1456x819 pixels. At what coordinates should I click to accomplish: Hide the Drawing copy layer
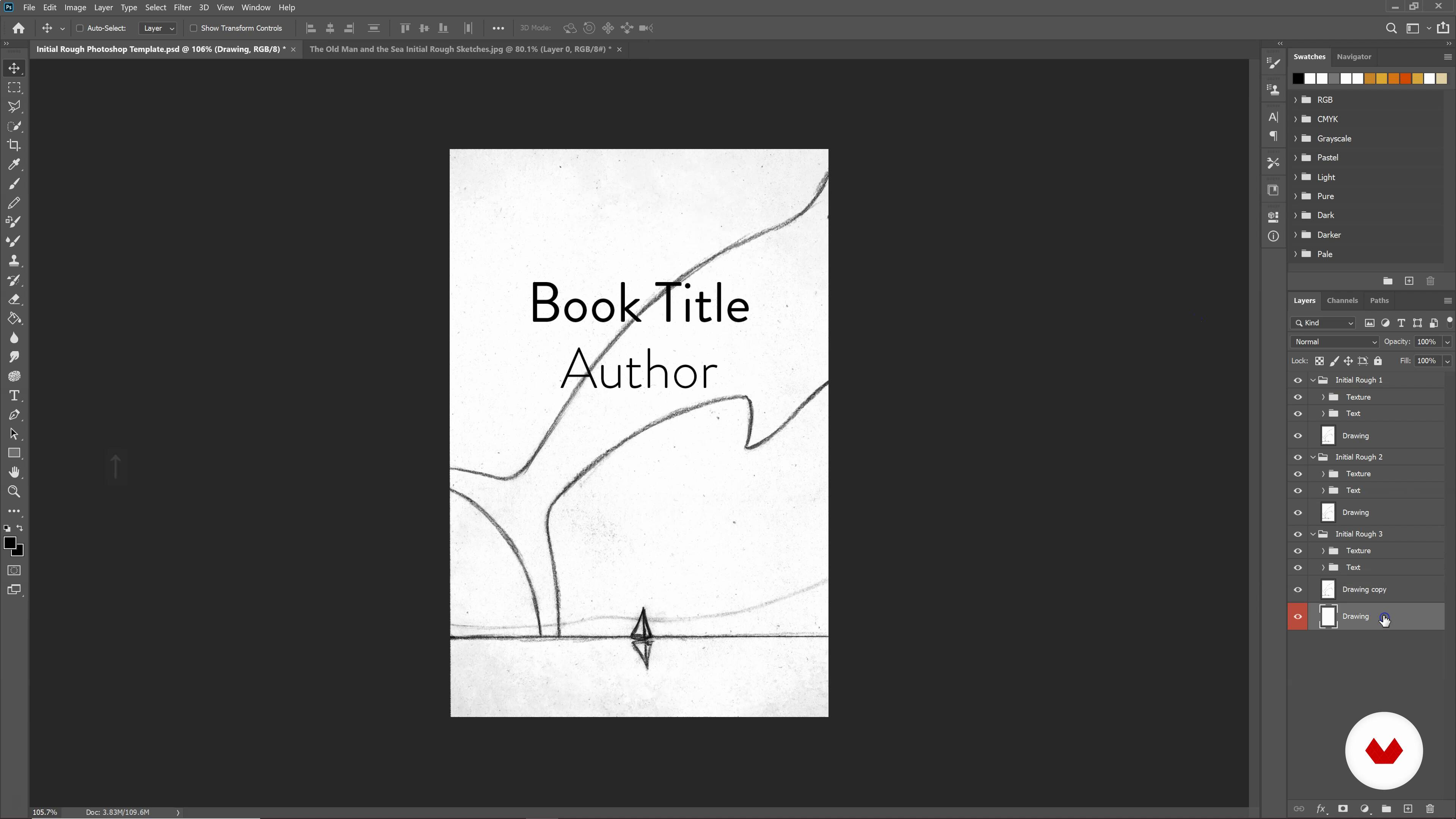(x=1298, y=590)
